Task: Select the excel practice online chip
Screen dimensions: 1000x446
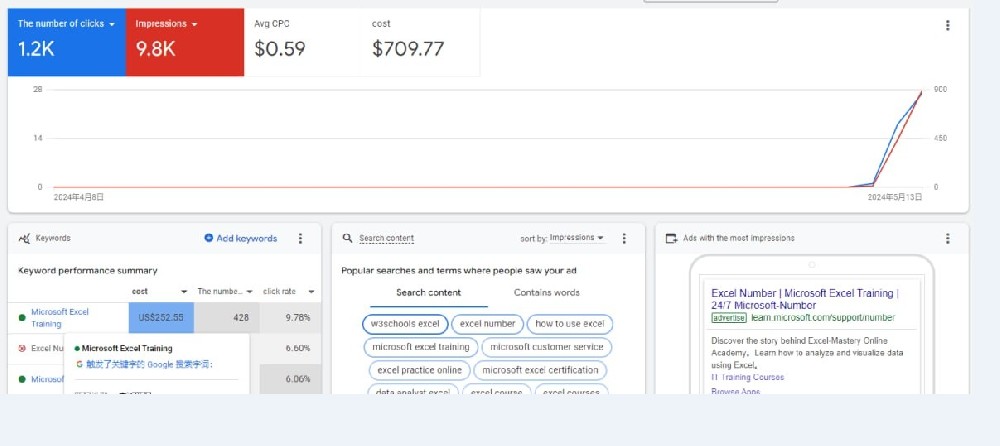Action: point(420,370)
